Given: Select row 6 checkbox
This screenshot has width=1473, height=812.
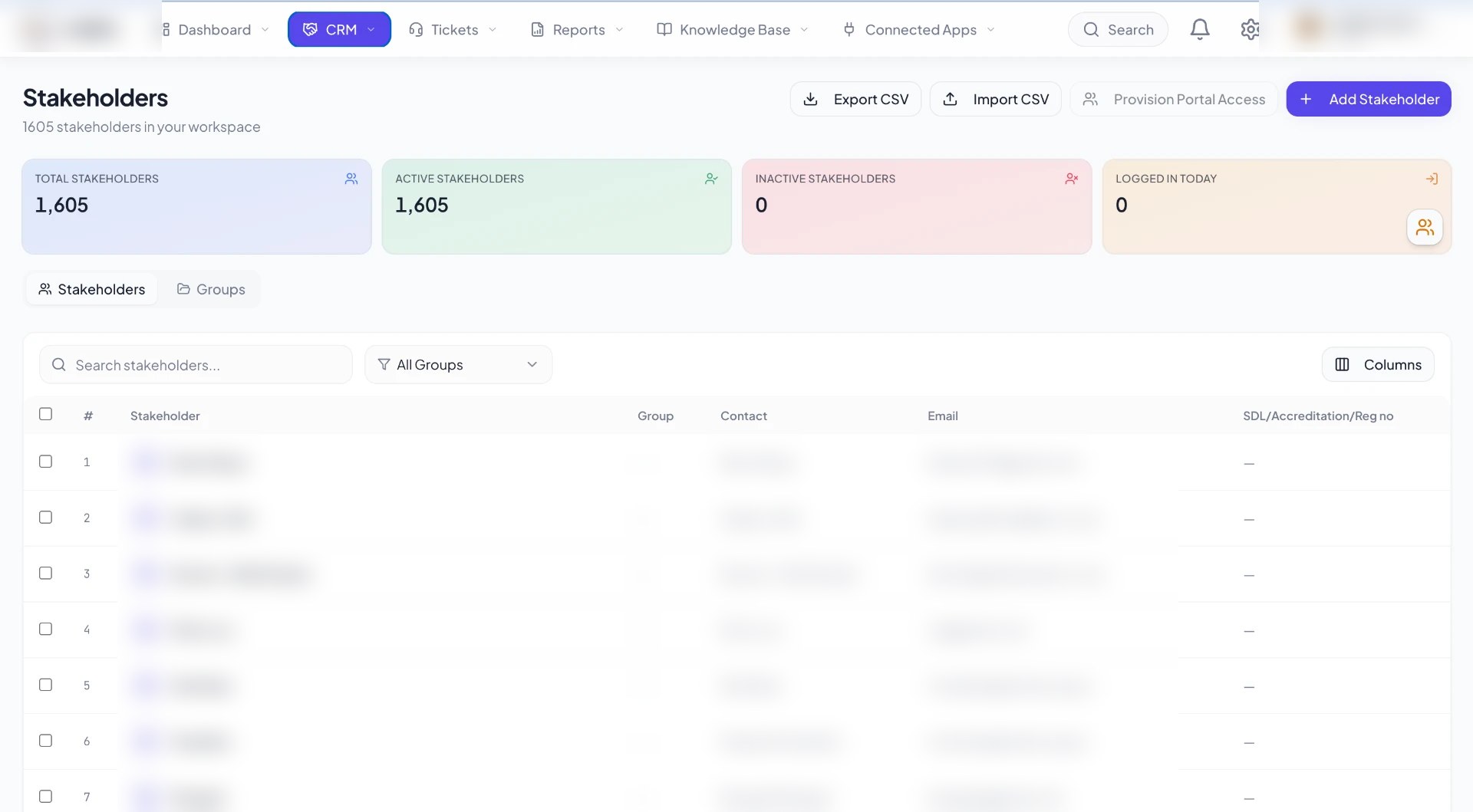Looking at the screenshot, I should coord(46,741).
